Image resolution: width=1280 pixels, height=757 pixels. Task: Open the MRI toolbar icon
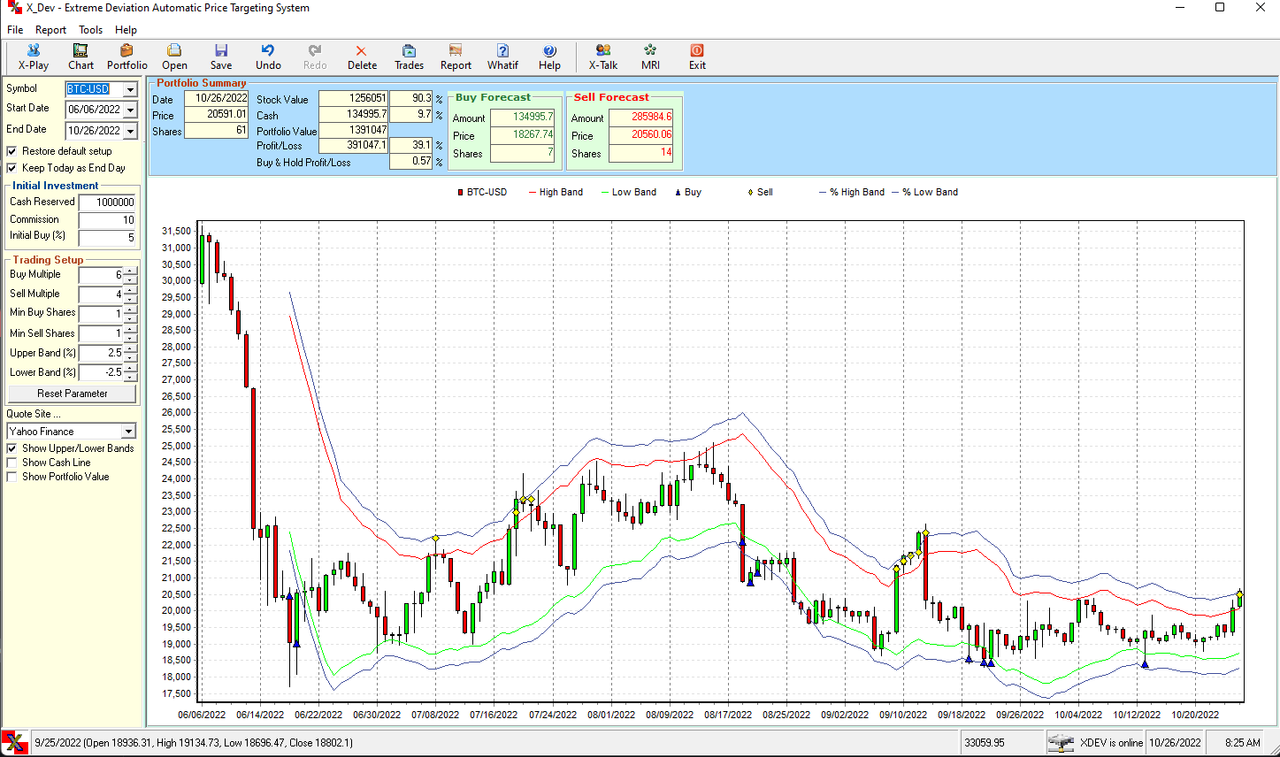tap(650, 56)
